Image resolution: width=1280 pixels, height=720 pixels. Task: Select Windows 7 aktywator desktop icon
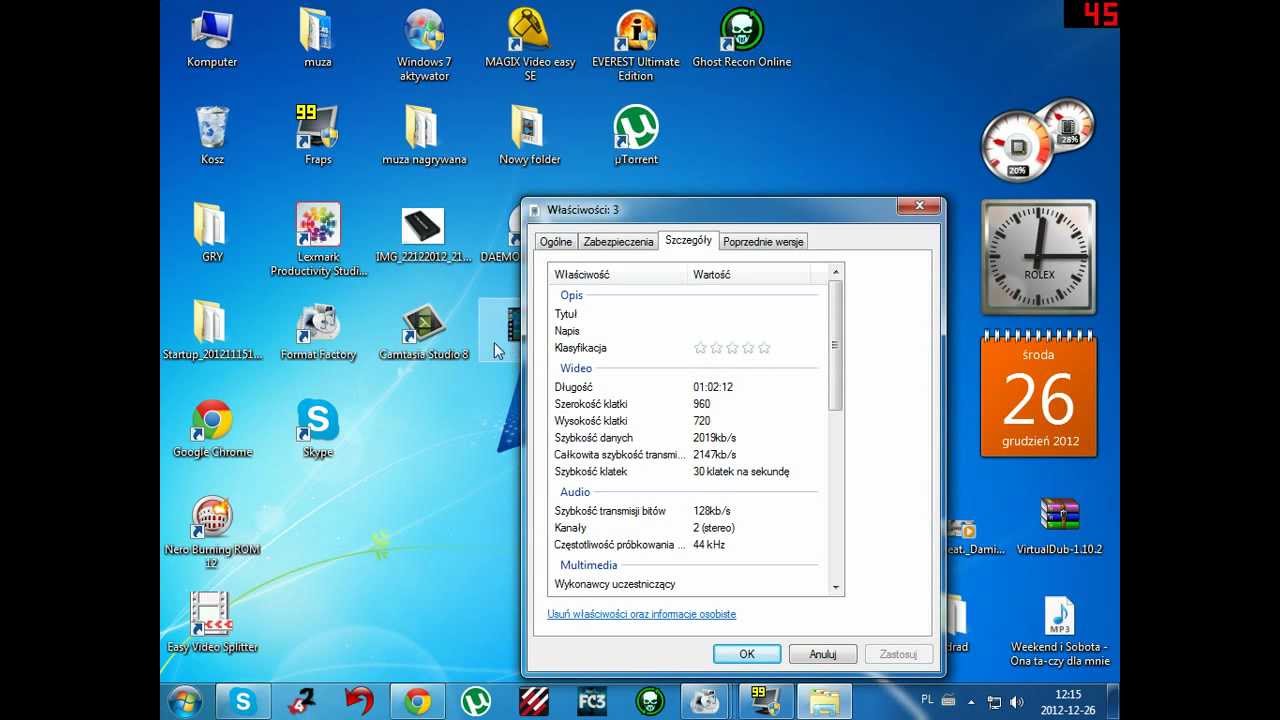[x=424, y=45]
